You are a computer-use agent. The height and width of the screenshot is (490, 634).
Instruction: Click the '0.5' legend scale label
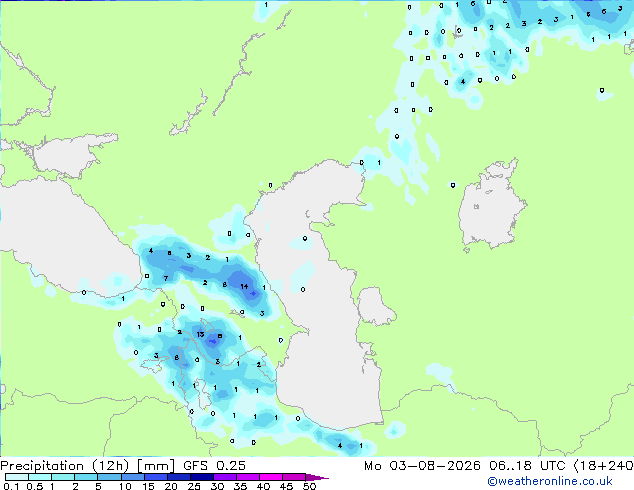[x=35, y=486]
